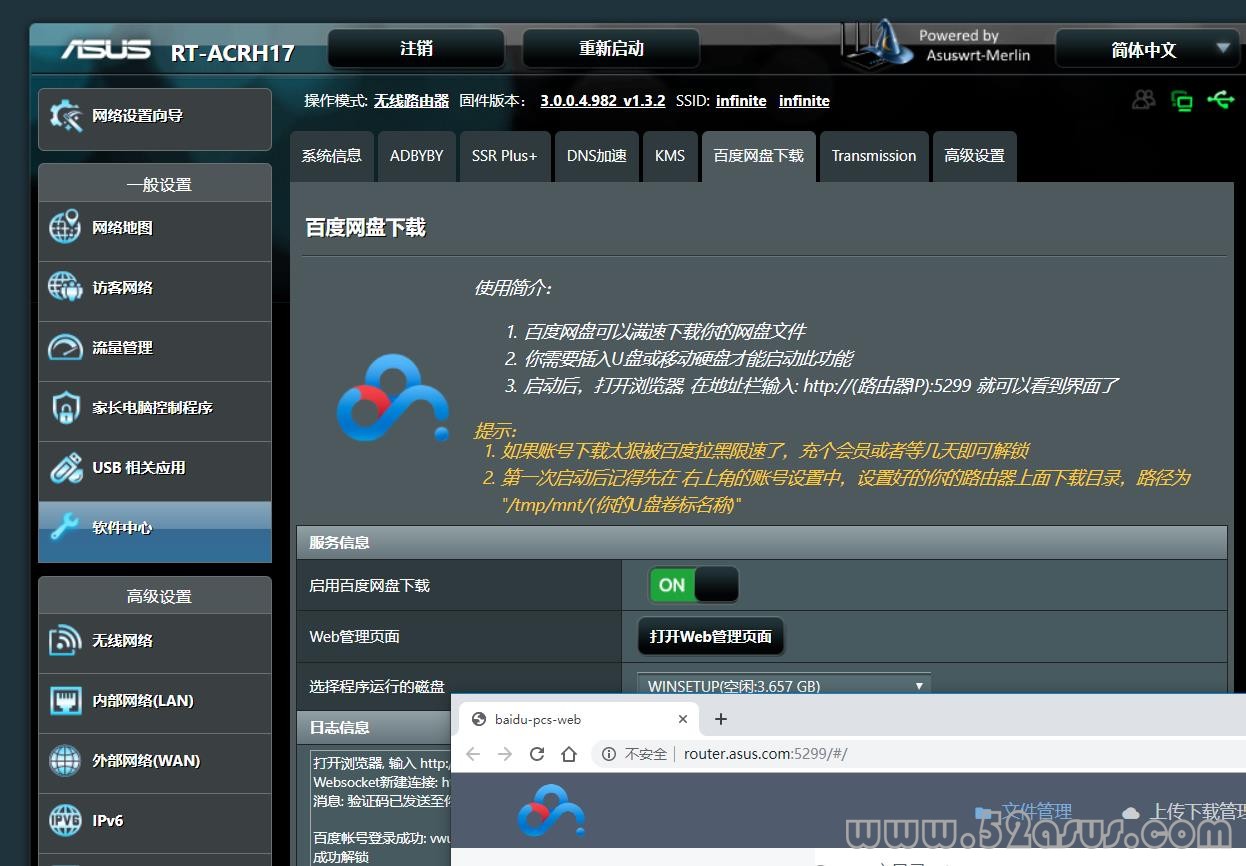Image resolution: width=1246 pixels, height=866 pixels.
Task: Expand the WINSETUP disk selection dropdown
Action: point(784,686)
